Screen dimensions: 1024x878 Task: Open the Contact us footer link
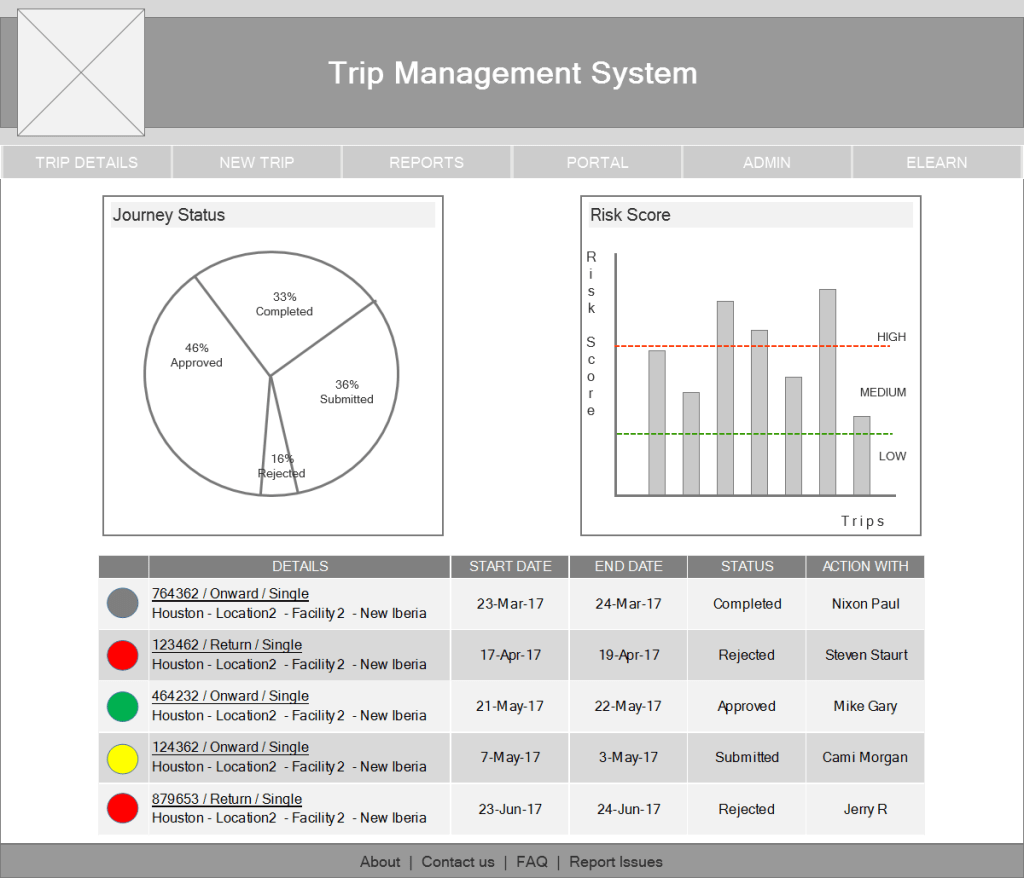[458, 862]
